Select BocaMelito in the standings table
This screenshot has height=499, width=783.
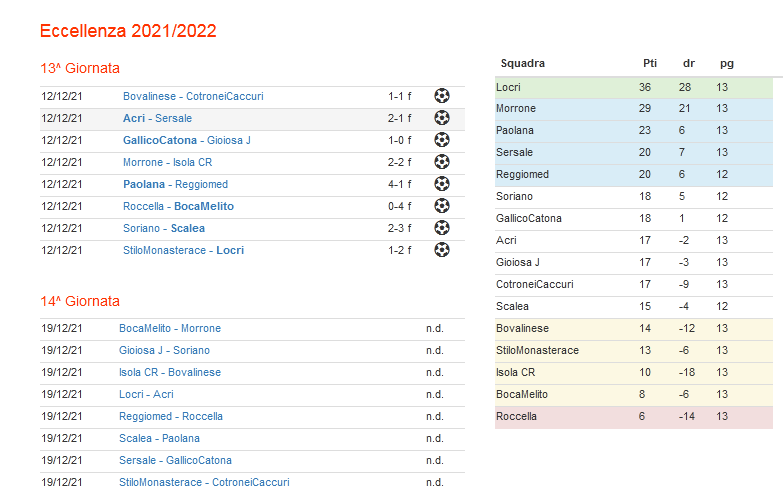(522, 394)
